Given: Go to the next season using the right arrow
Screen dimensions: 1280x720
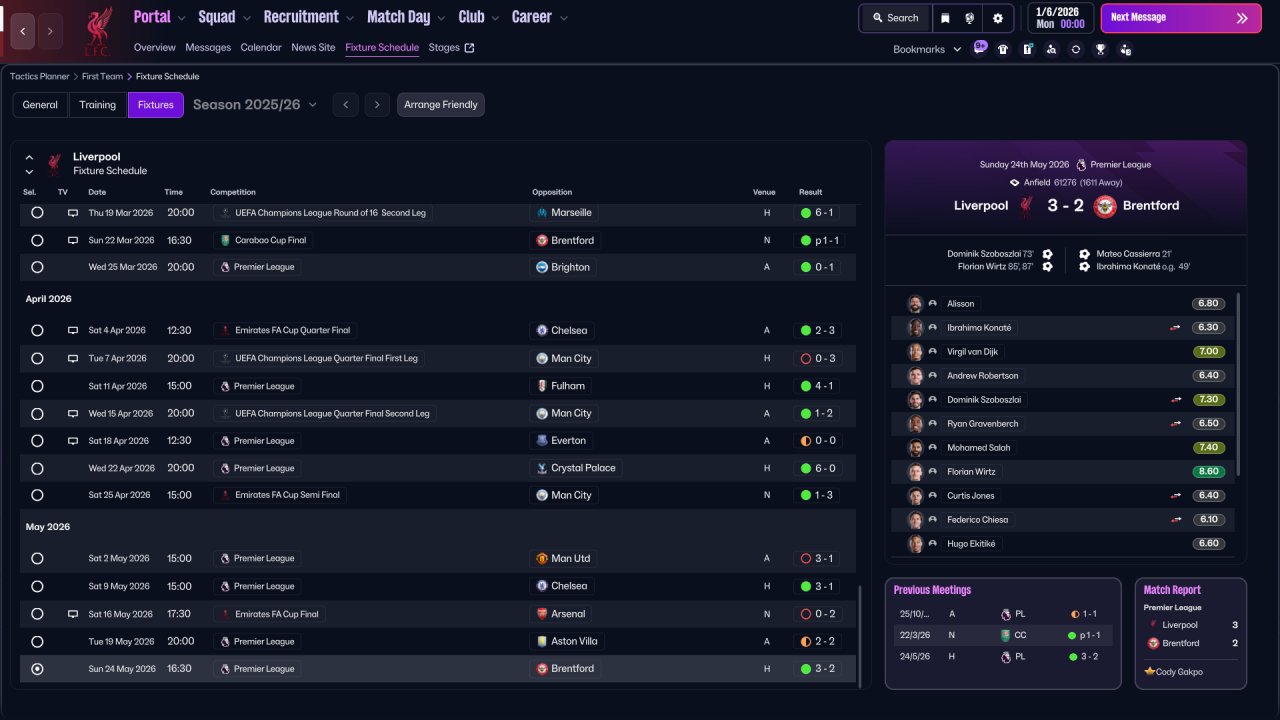Looking at the screenshot, I should click(376, 105).
